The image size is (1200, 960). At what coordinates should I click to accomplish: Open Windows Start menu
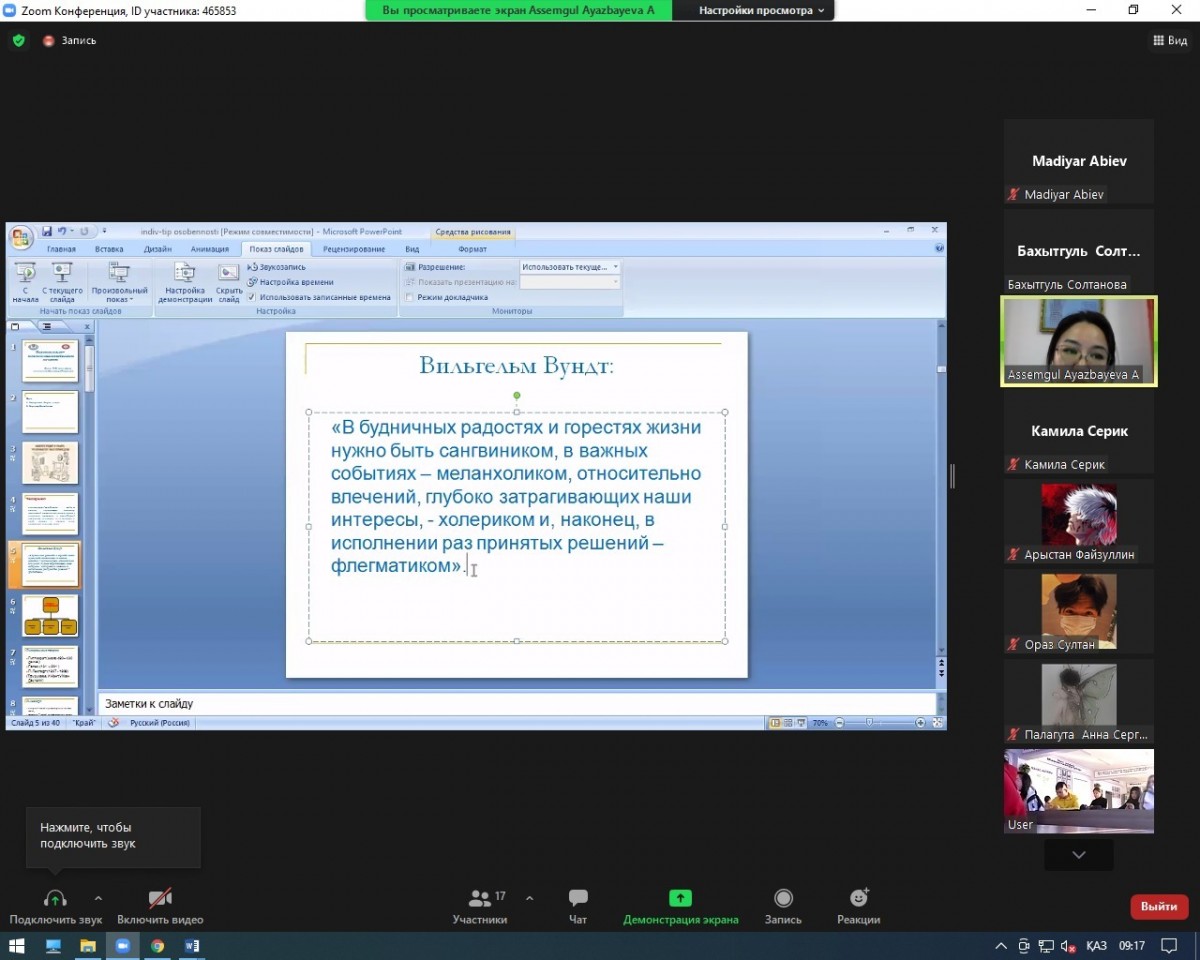[17, 945]
